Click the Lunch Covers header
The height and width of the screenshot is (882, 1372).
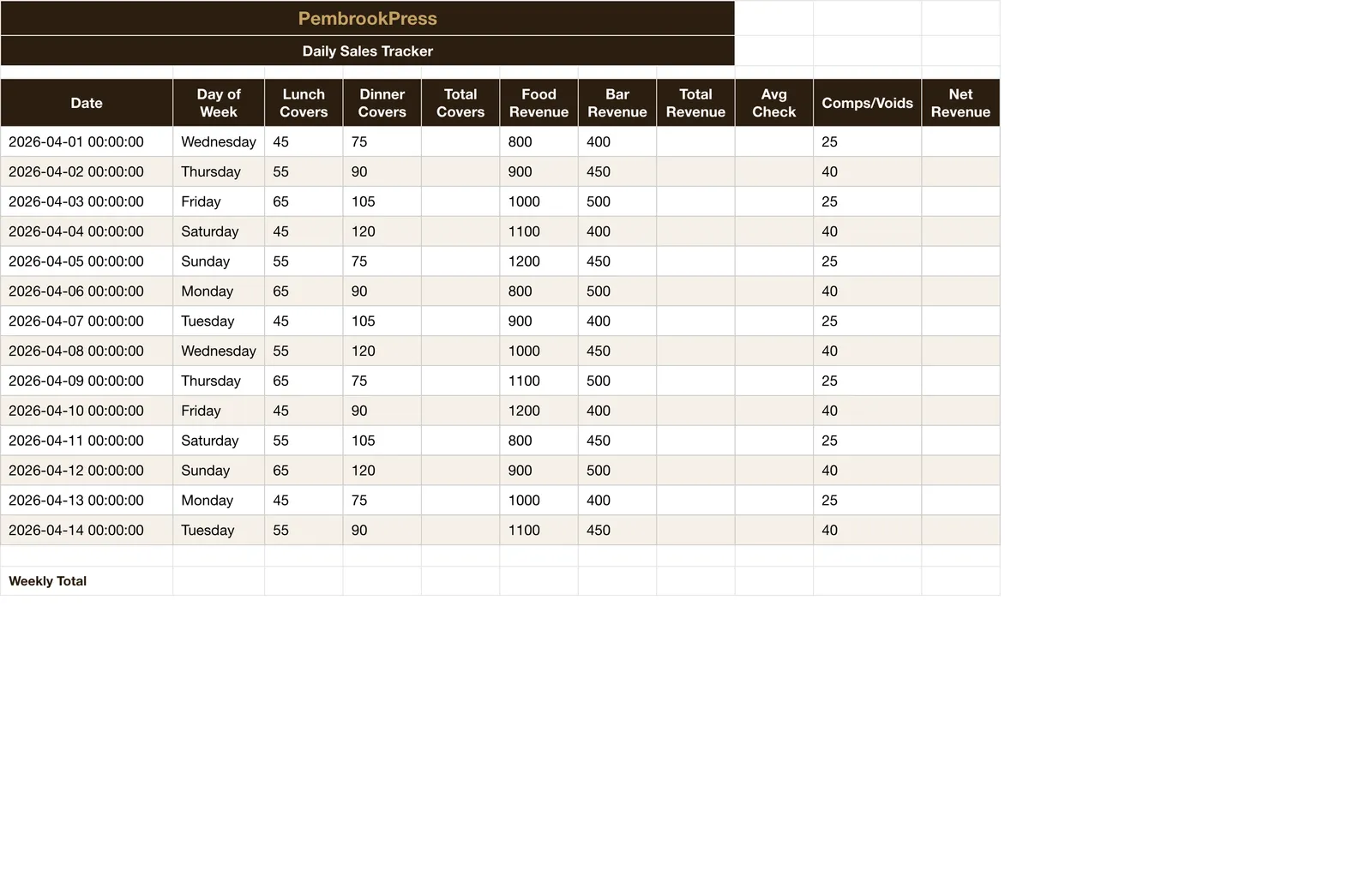pyautogui.click(x=304, y=103)
